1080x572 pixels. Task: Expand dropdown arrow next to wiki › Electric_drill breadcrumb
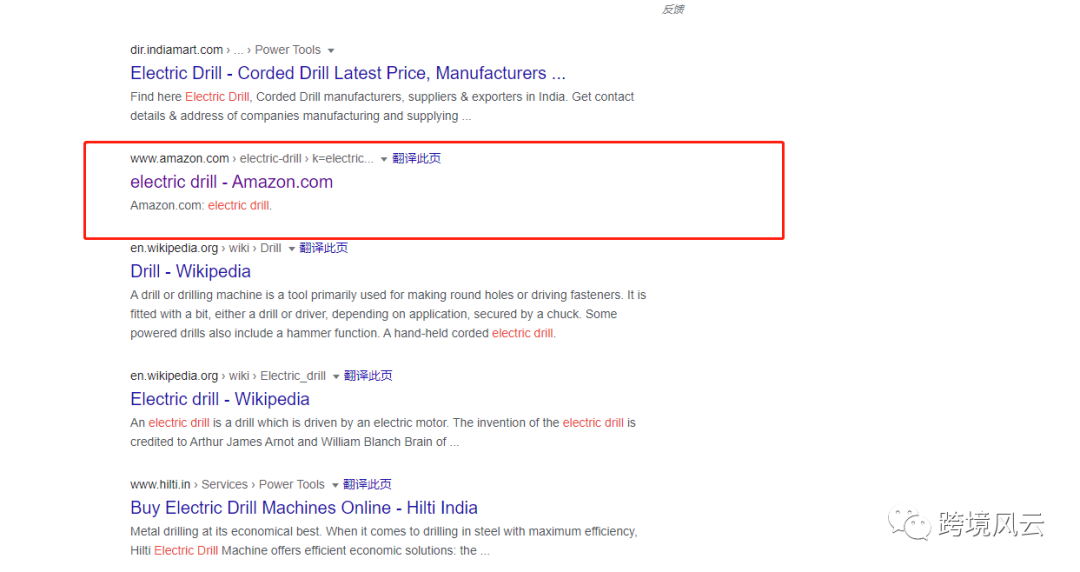click(336, 376)
